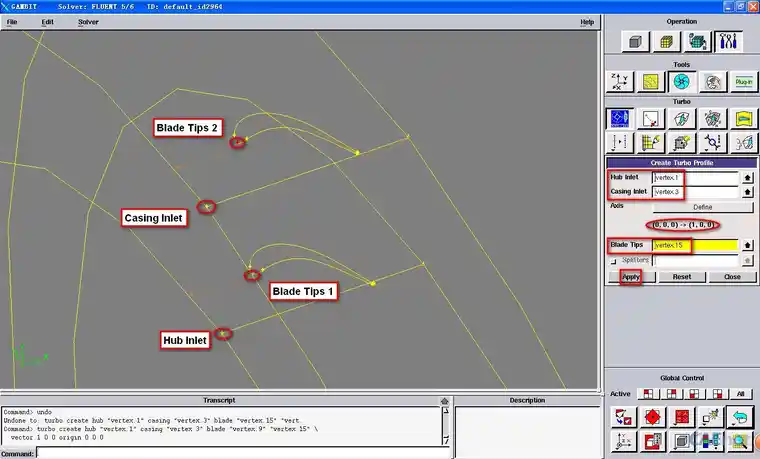Open the Spiltters pick list arrow

[x=747, y=260]
